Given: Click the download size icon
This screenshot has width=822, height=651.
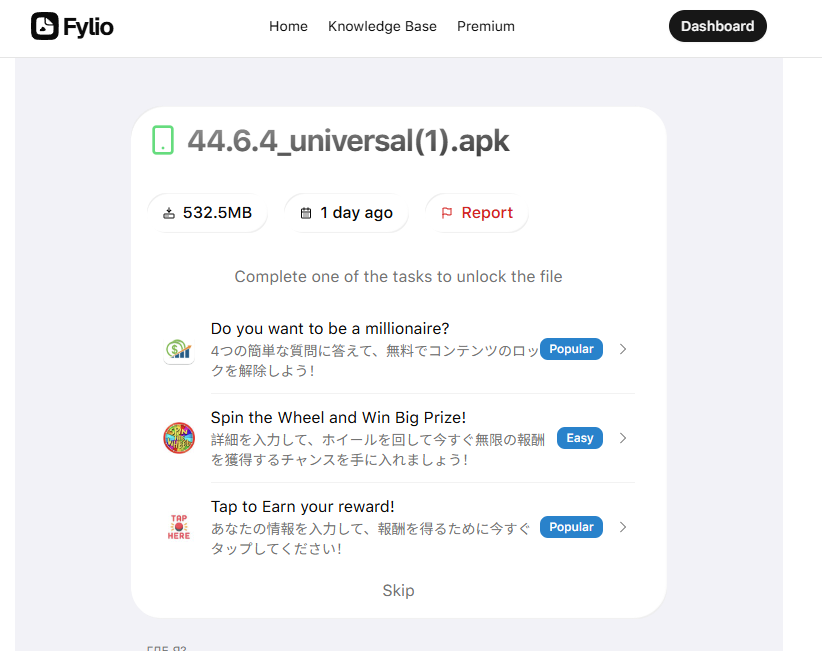Looking at the screenshot, I should [x=169, y=213].
